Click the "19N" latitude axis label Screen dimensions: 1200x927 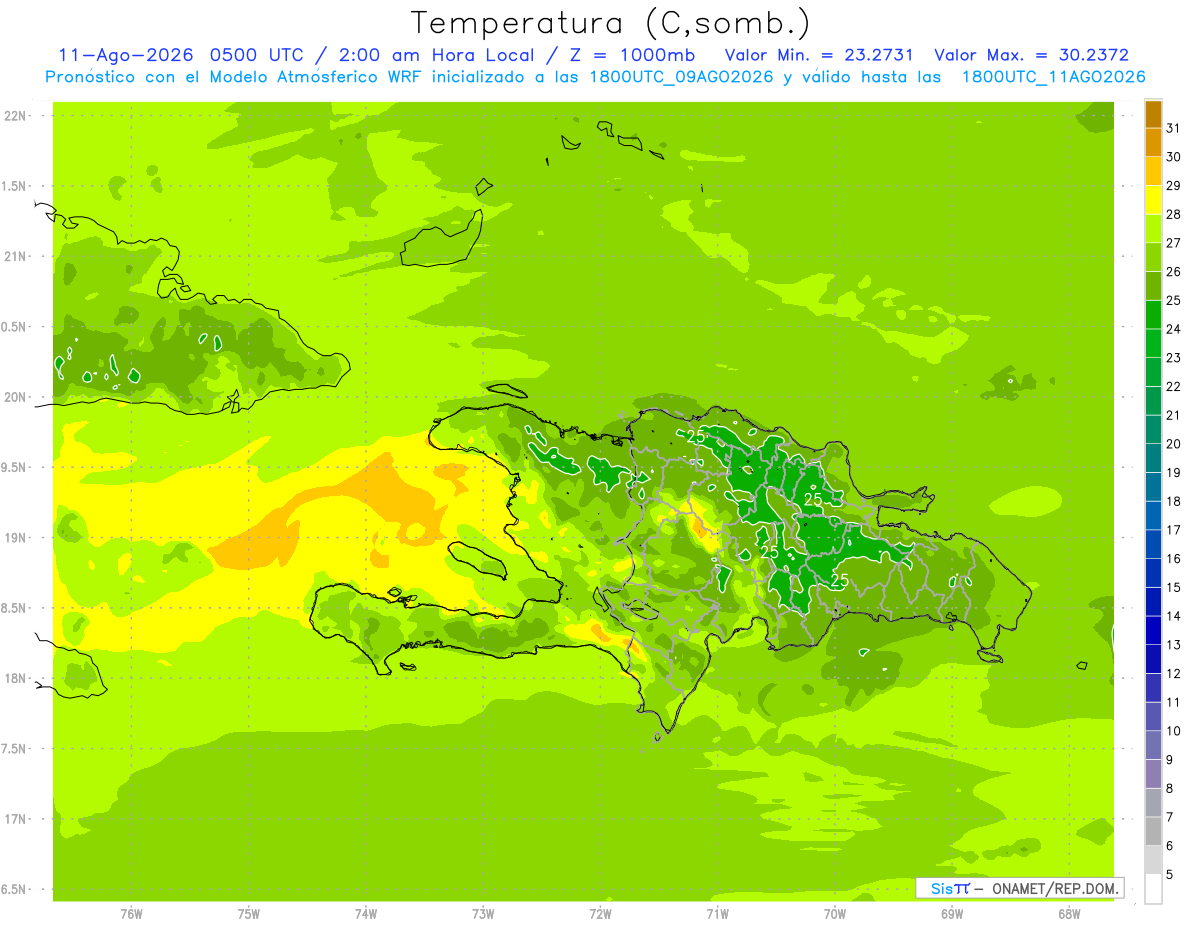pos(14,537)
